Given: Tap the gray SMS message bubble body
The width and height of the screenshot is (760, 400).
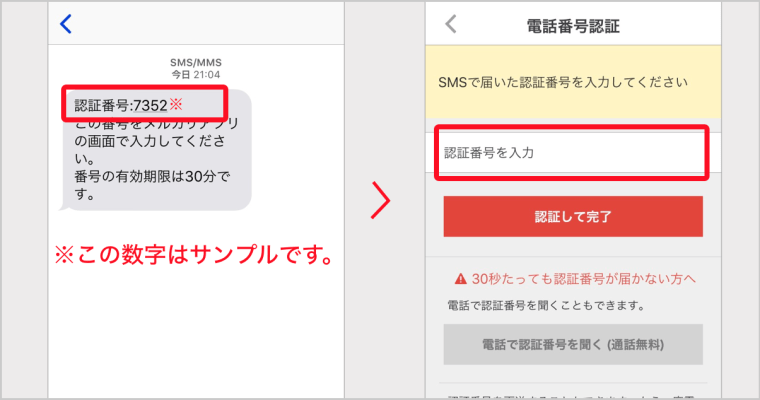Looking at the screenshot, I should (158, 150).
